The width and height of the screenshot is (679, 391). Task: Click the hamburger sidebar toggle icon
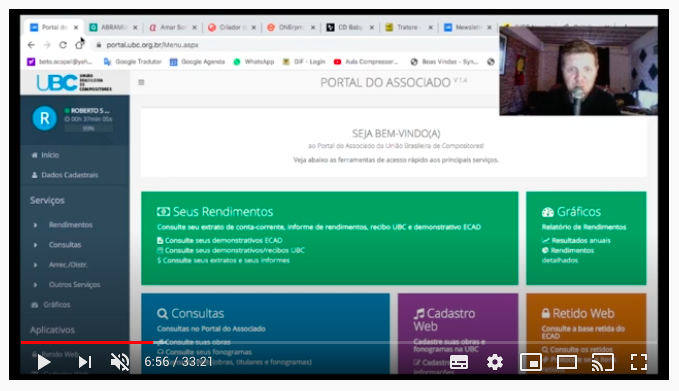pos(141,82)
